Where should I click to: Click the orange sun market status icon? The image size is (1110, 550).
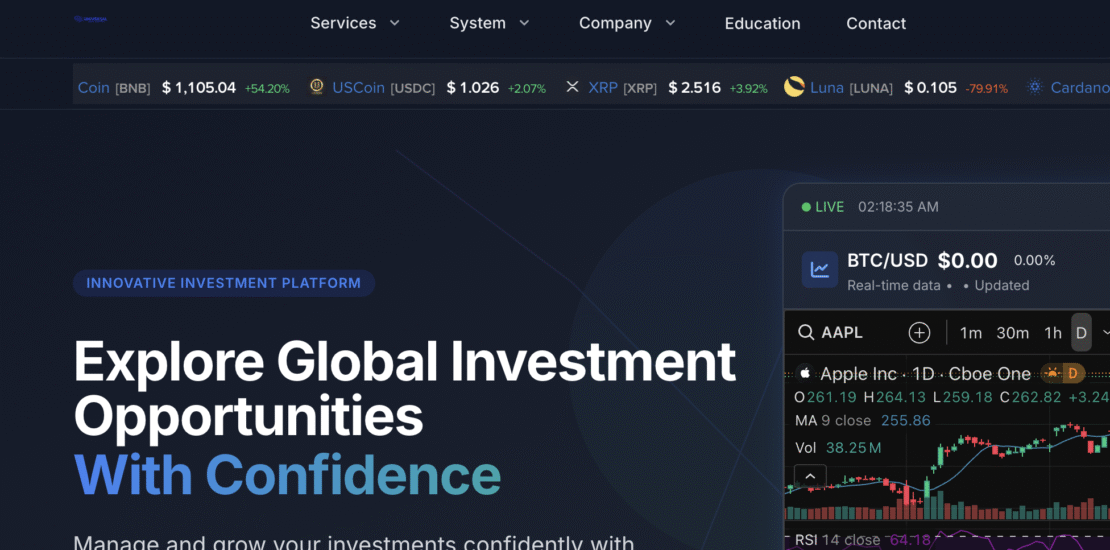[x=1053, y=373]
